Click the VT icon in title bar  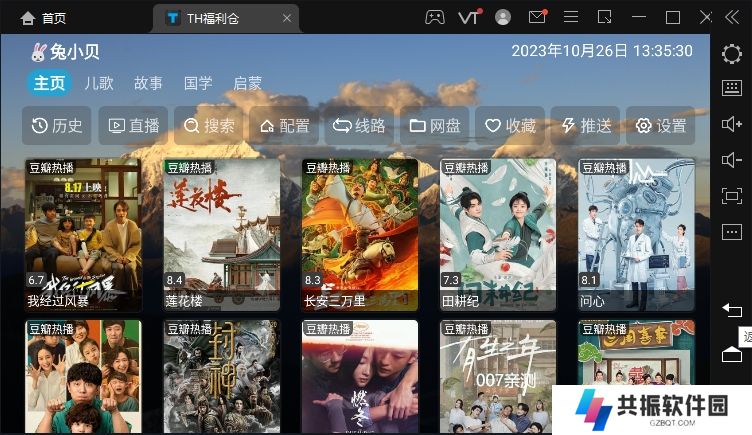click(x=470, y=18)
